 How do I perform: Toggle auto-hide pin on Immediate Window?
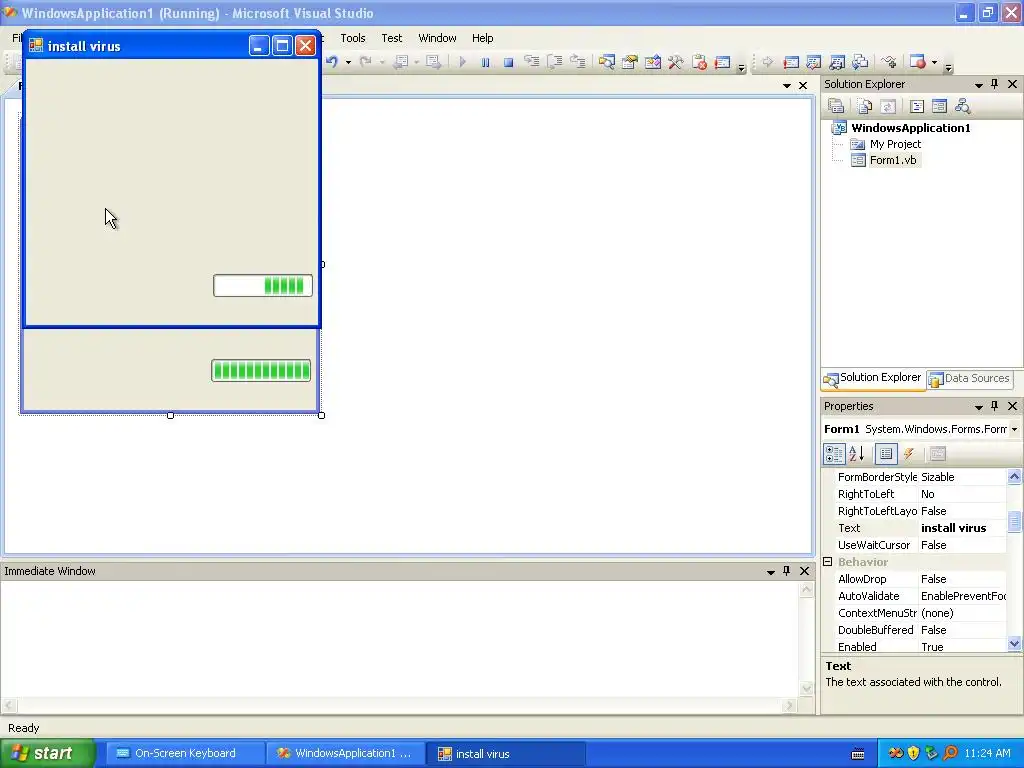(786, 571)
